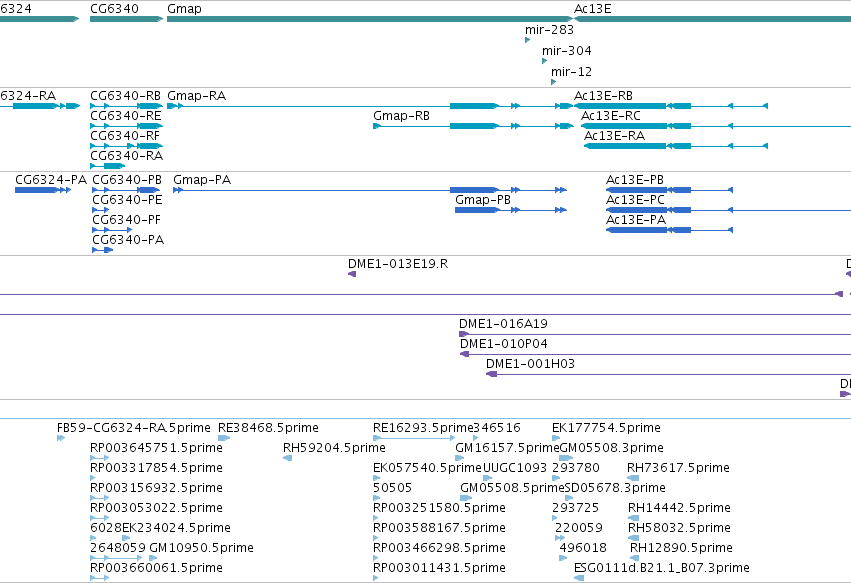Select transcript CG6340-RF label
The width and height of the screenshot is (851, 583).
pyautogui.click(x=125, y=136)
